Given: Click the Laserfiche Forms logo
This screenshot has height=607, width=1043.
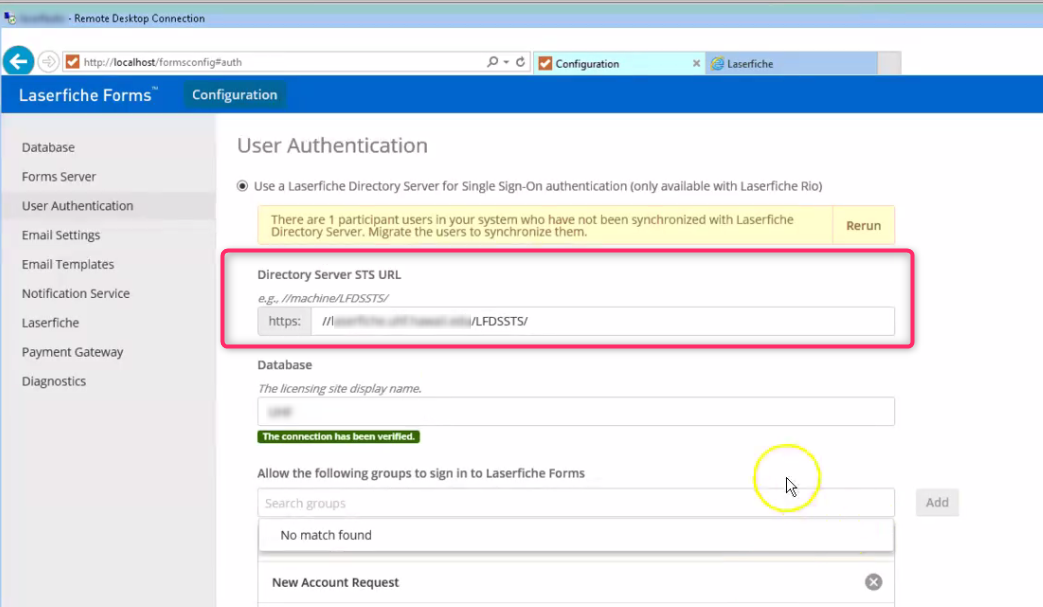Looking at the screenshot, I should point(88,95).
